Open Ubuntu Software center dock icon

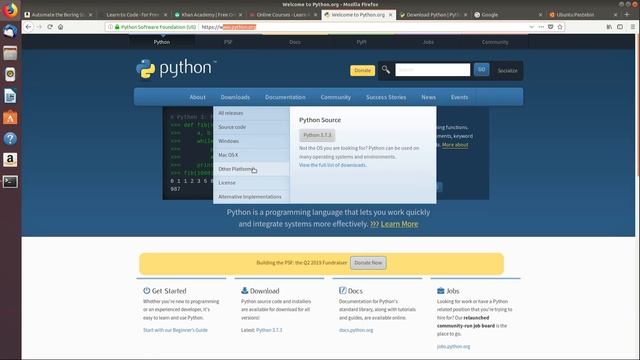10,118
